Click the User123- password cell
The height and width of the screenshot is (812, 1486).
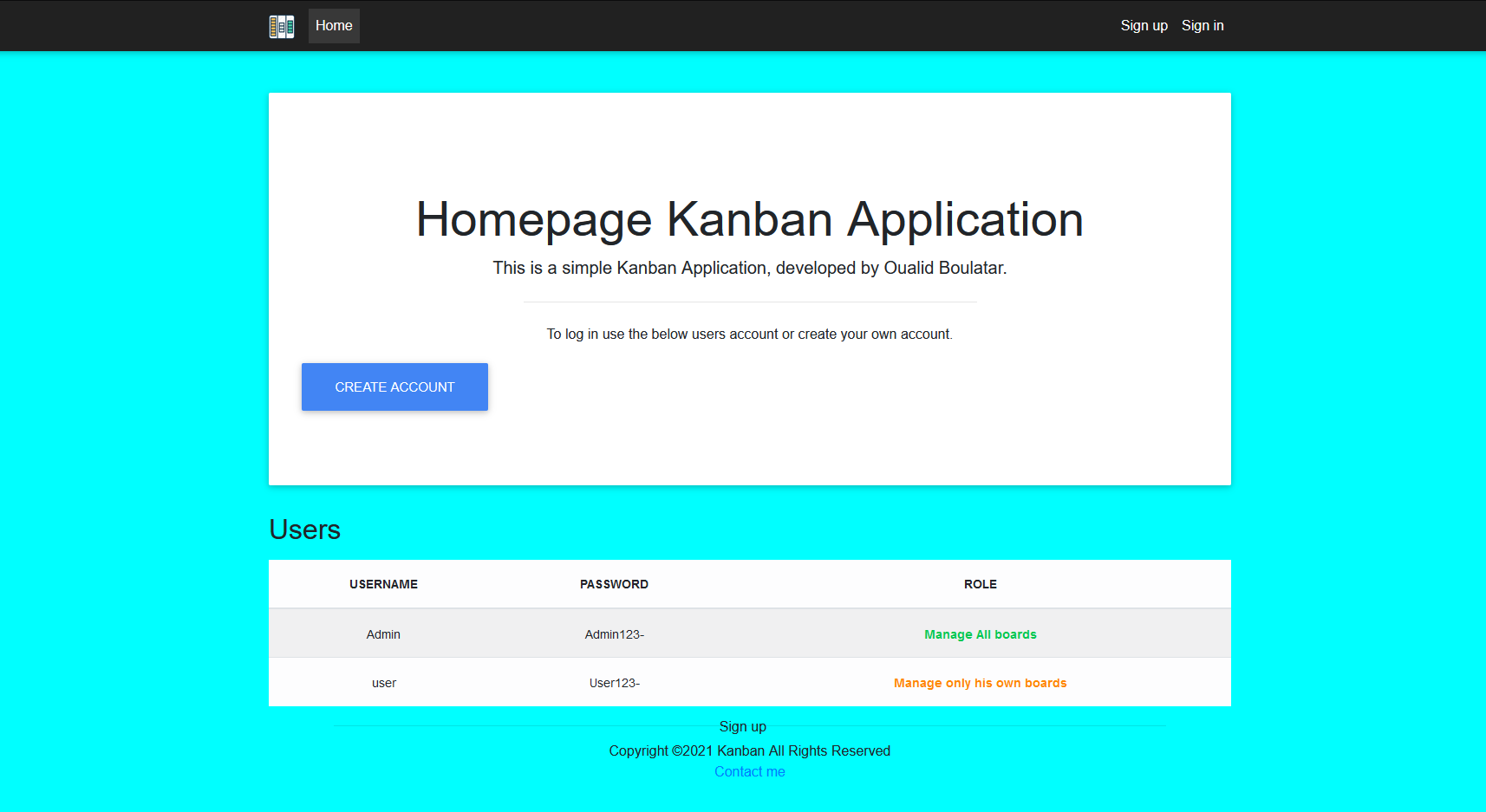point(614,683)
